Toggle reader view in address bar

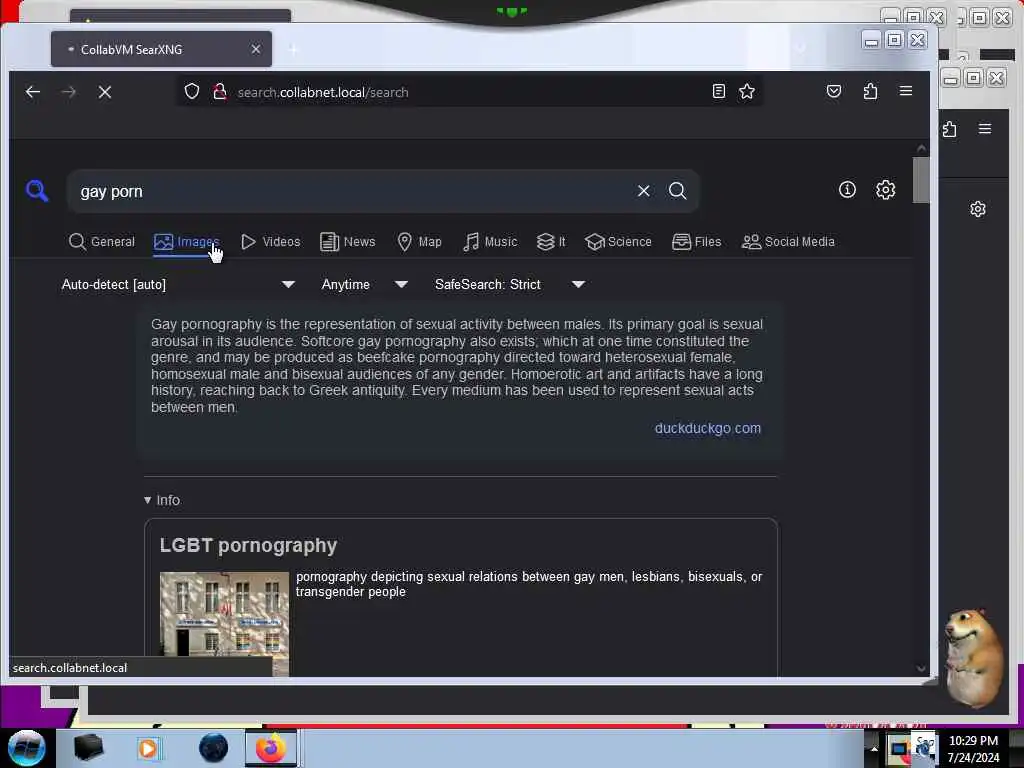tap(718, 91)
